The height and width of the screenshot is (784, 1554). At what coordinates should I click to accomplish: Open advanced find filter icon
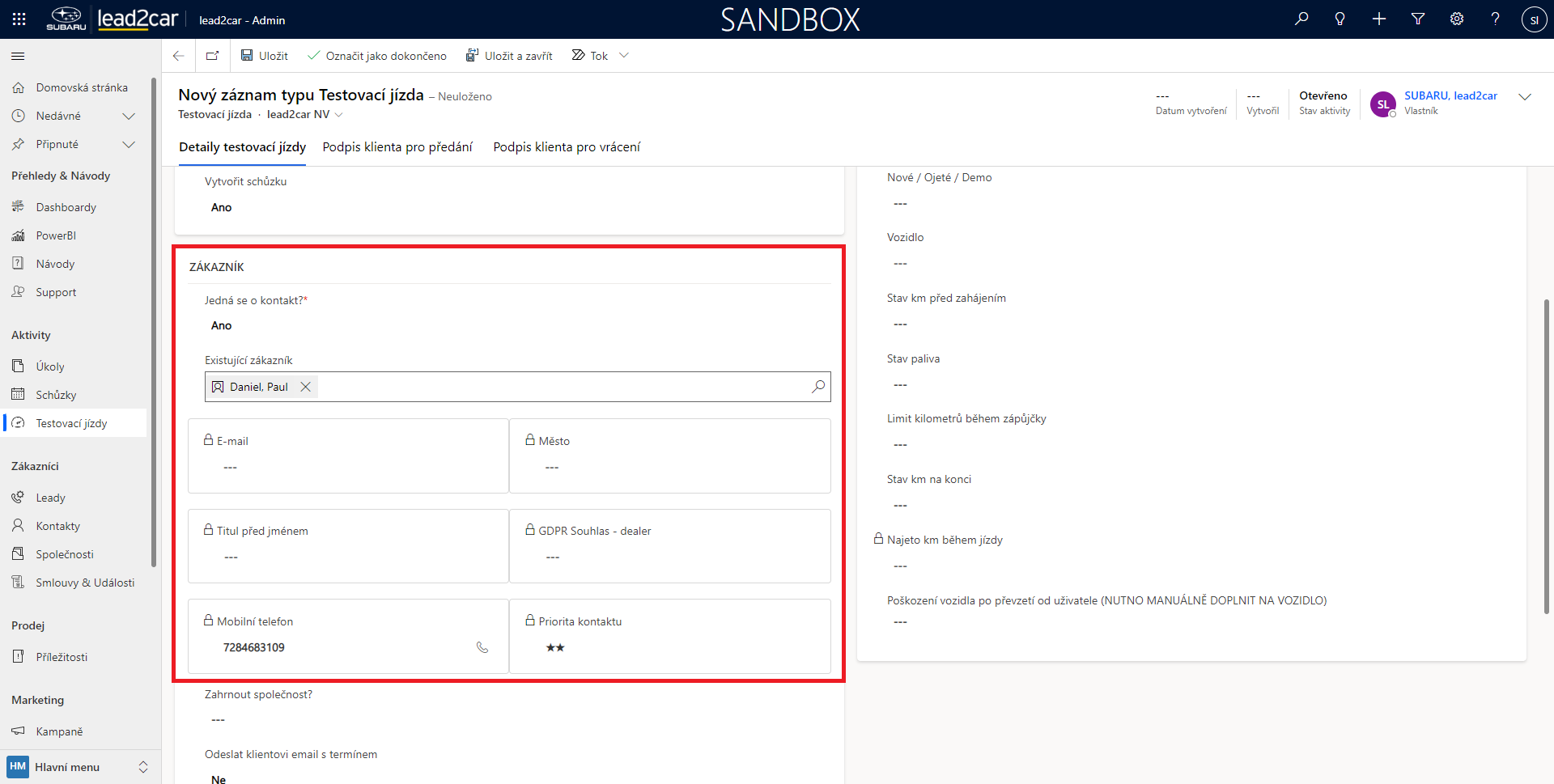(x=1418, y=19)
